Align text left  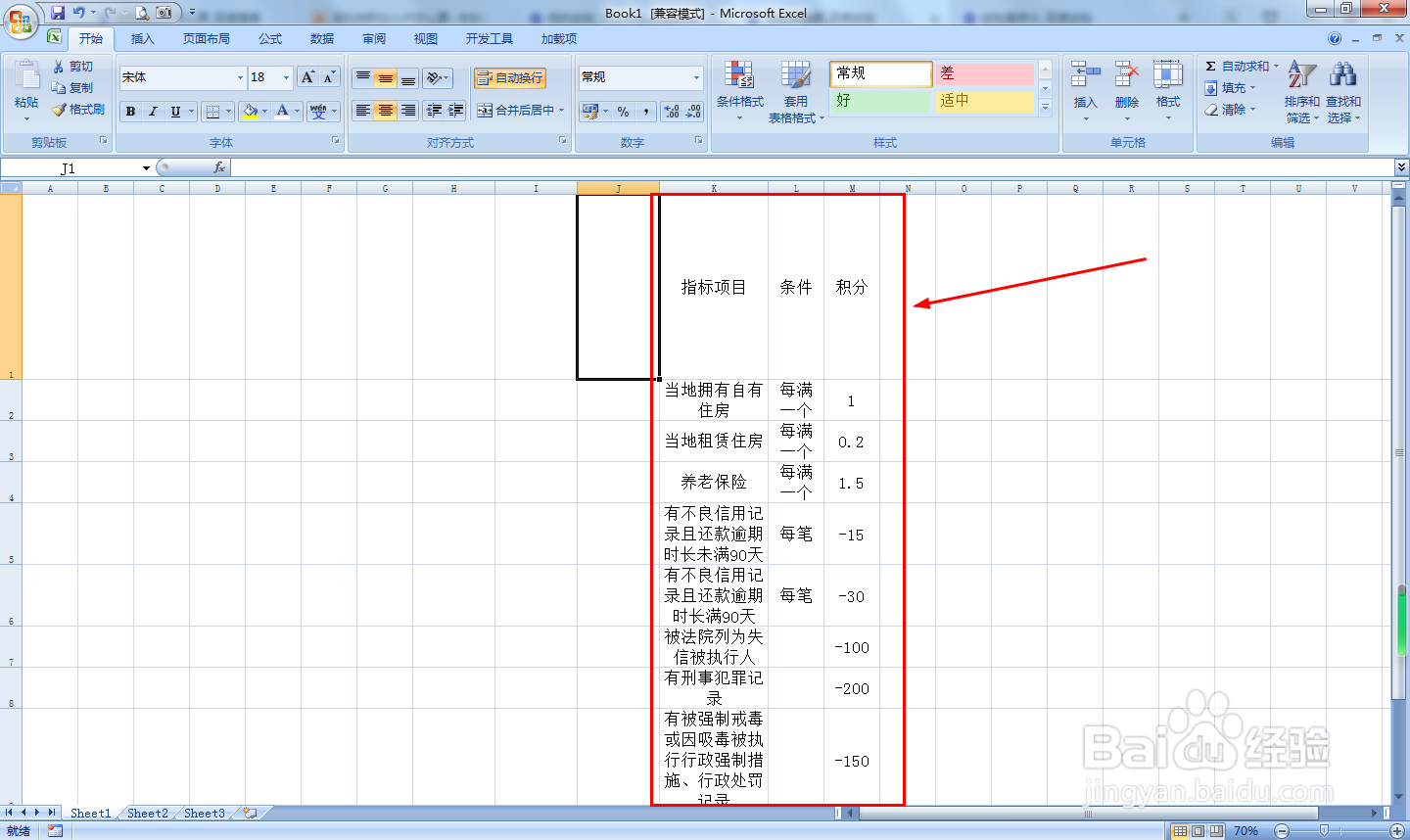[x=363, y=111]
